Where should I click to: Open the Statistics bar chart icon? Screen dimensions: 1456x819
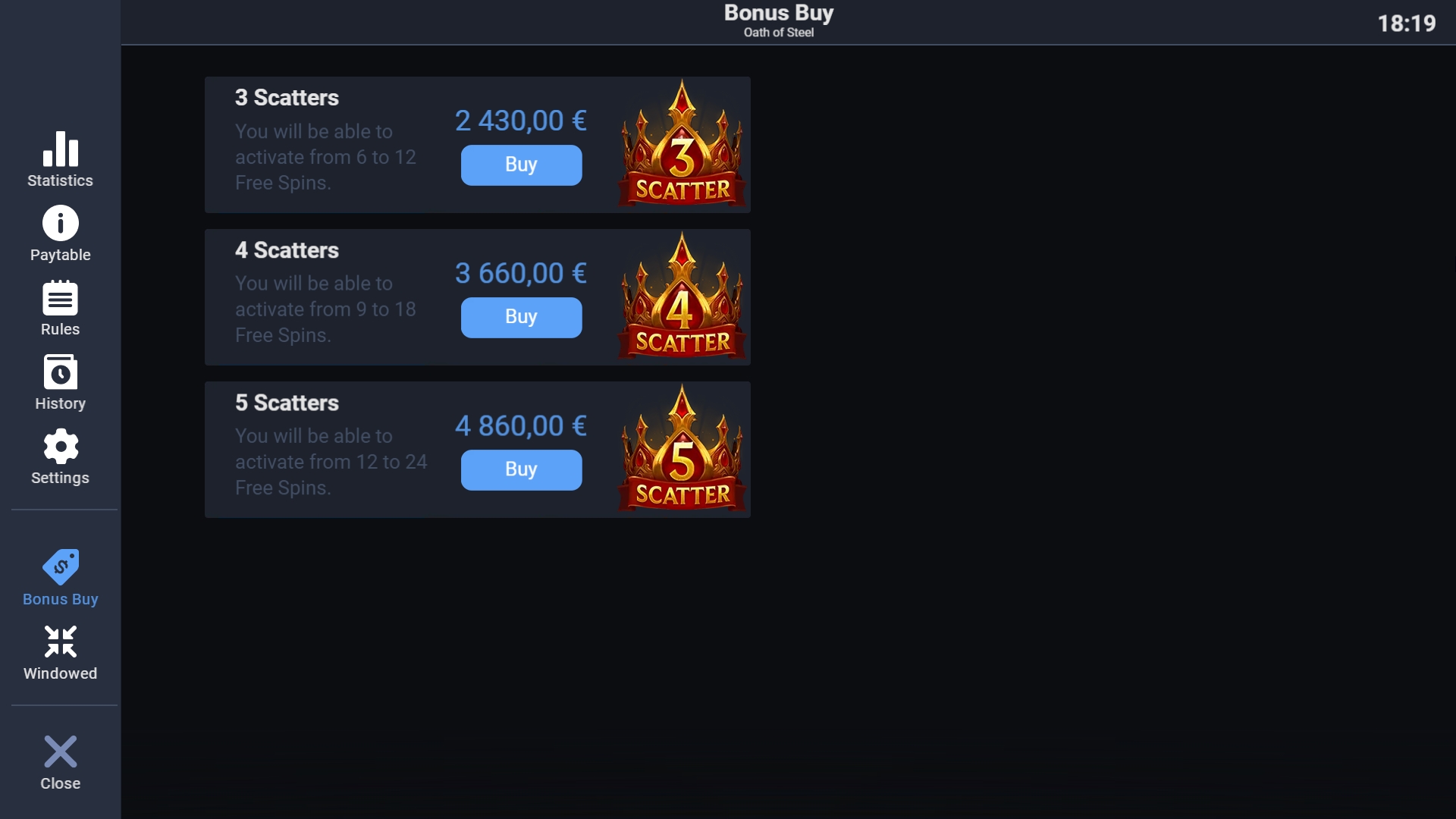(x=61, y=149)
